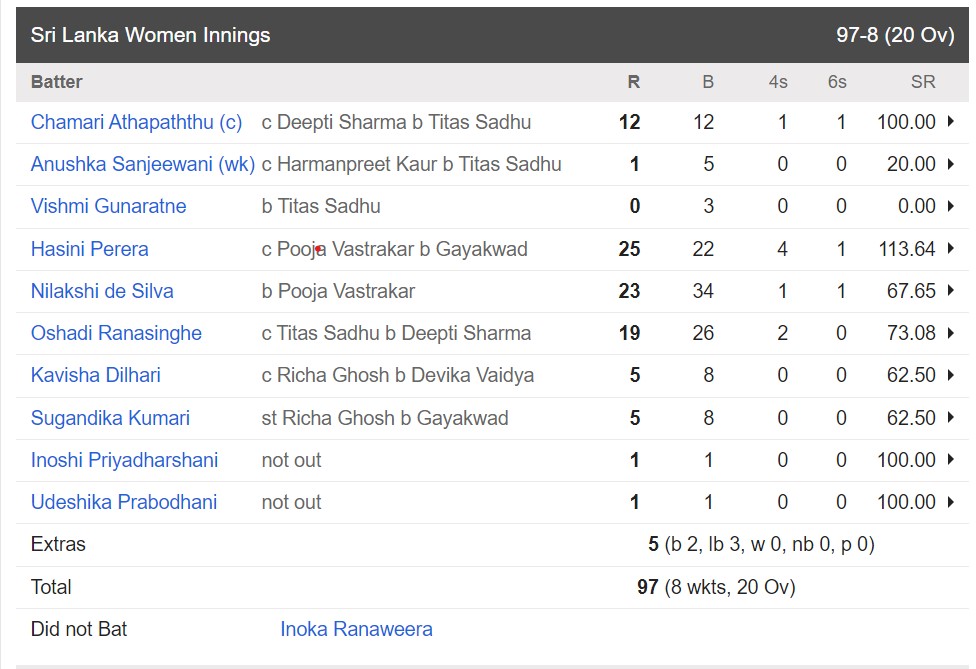Expand Nilakshi de Silva row arrow

click(950, 290)
